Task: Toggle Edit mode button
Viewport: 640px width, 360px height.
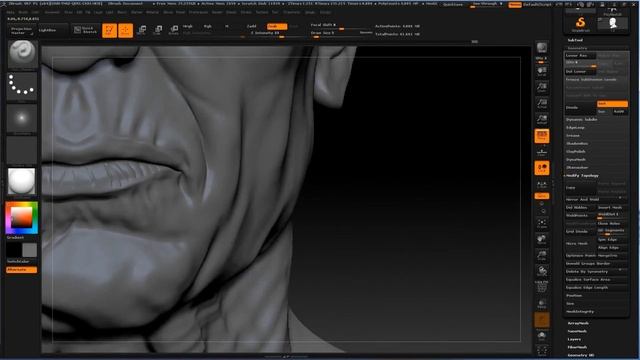Action: 109,30
